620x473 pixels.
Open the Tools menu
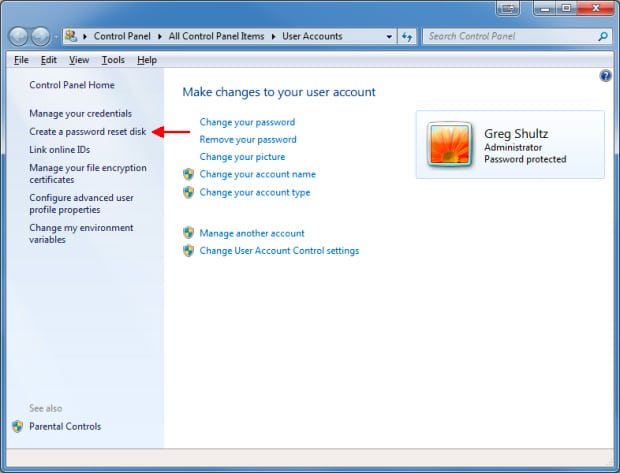coord(113,60)
